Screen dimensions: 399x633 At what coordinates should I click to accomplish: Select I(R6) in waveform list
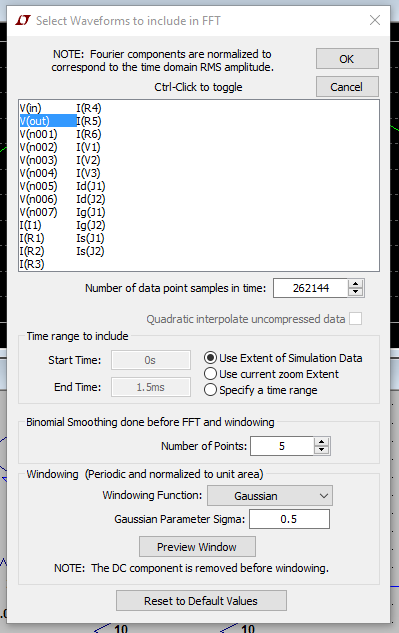coord(89,134)
